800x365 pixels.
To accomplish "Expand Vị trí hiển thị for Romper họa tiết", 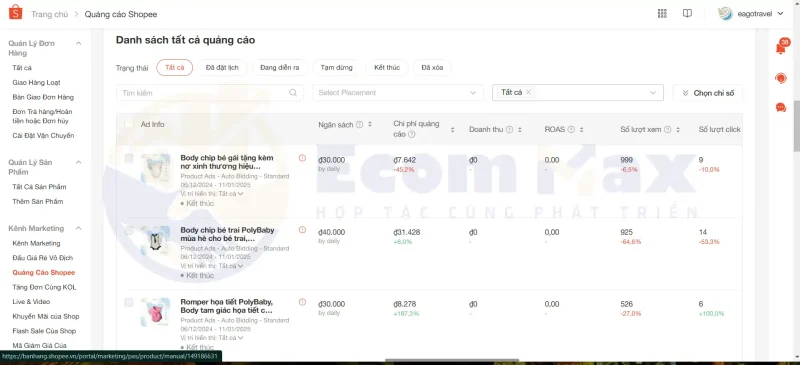I will 240,337.
